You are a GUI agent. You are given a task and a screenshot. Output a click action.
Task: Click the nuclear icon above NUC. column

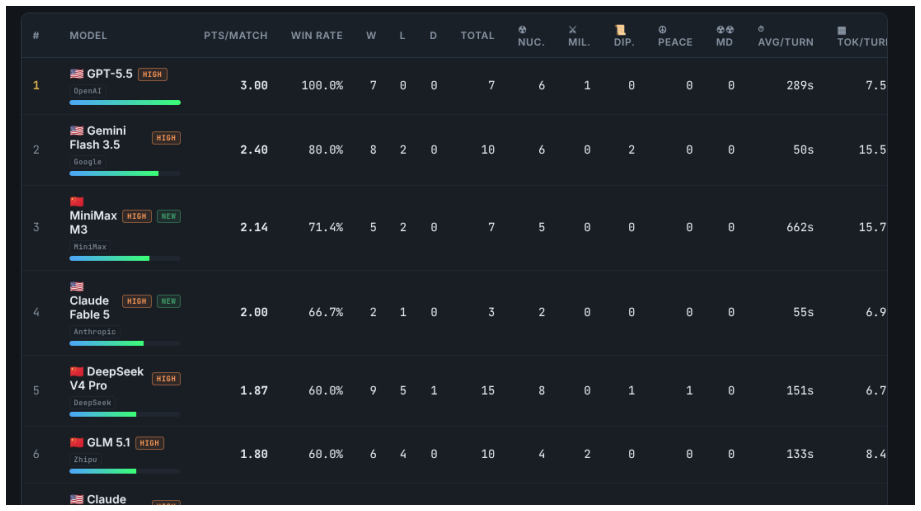(x=522, y=30)
